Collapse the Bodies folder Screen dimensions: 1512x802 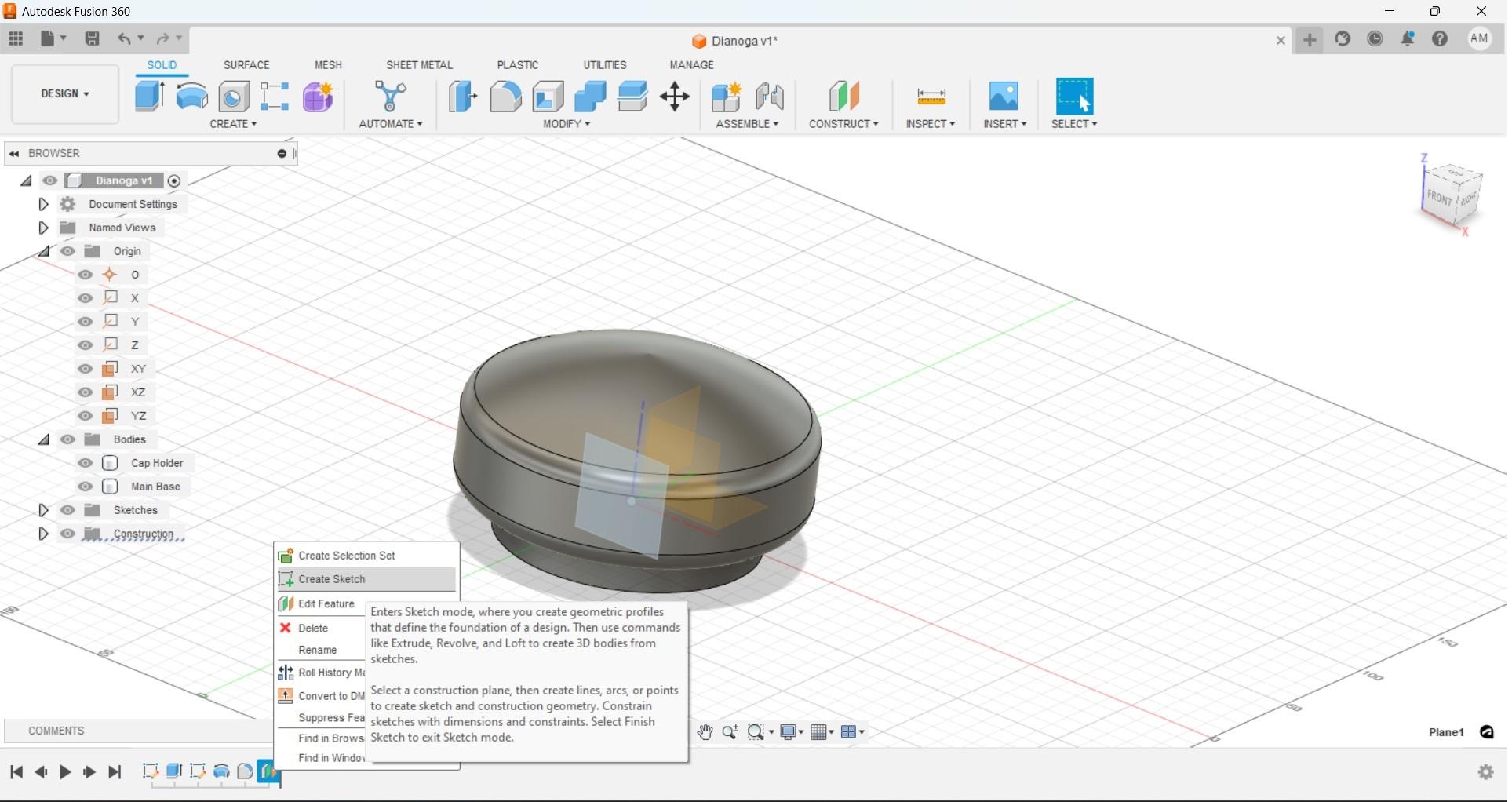click(43, 439)
